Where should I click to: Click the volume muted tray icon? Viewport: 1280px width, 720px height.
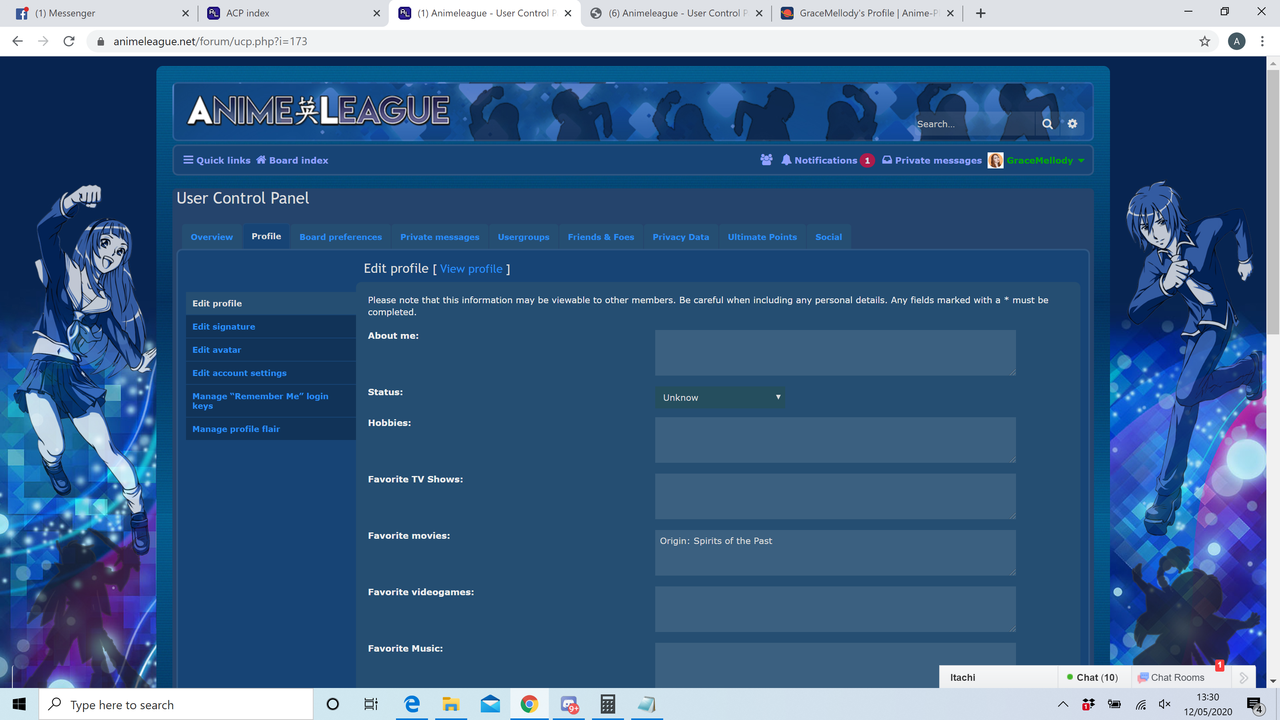1164,704
